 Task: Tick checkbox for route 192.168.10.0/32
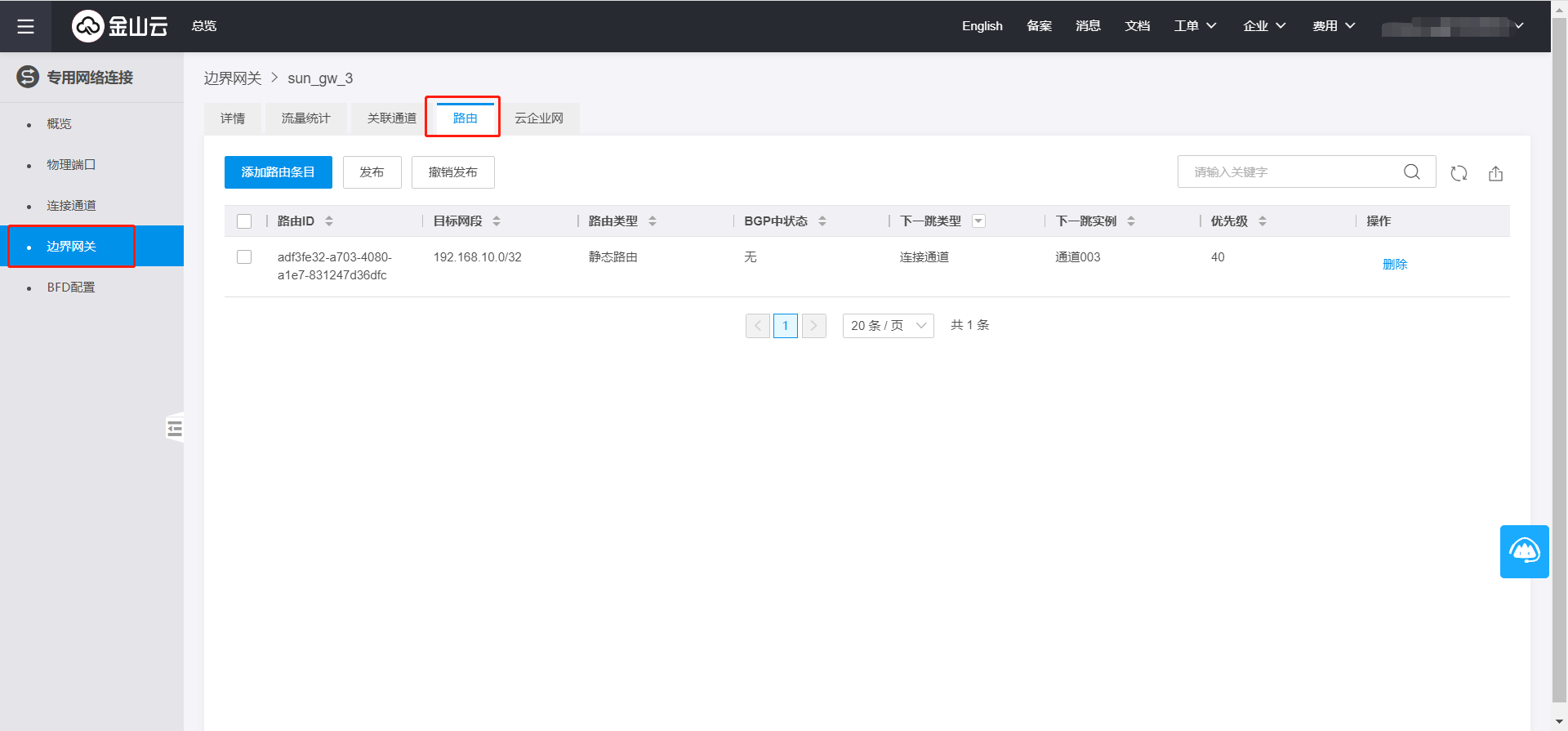pos(244,257)
